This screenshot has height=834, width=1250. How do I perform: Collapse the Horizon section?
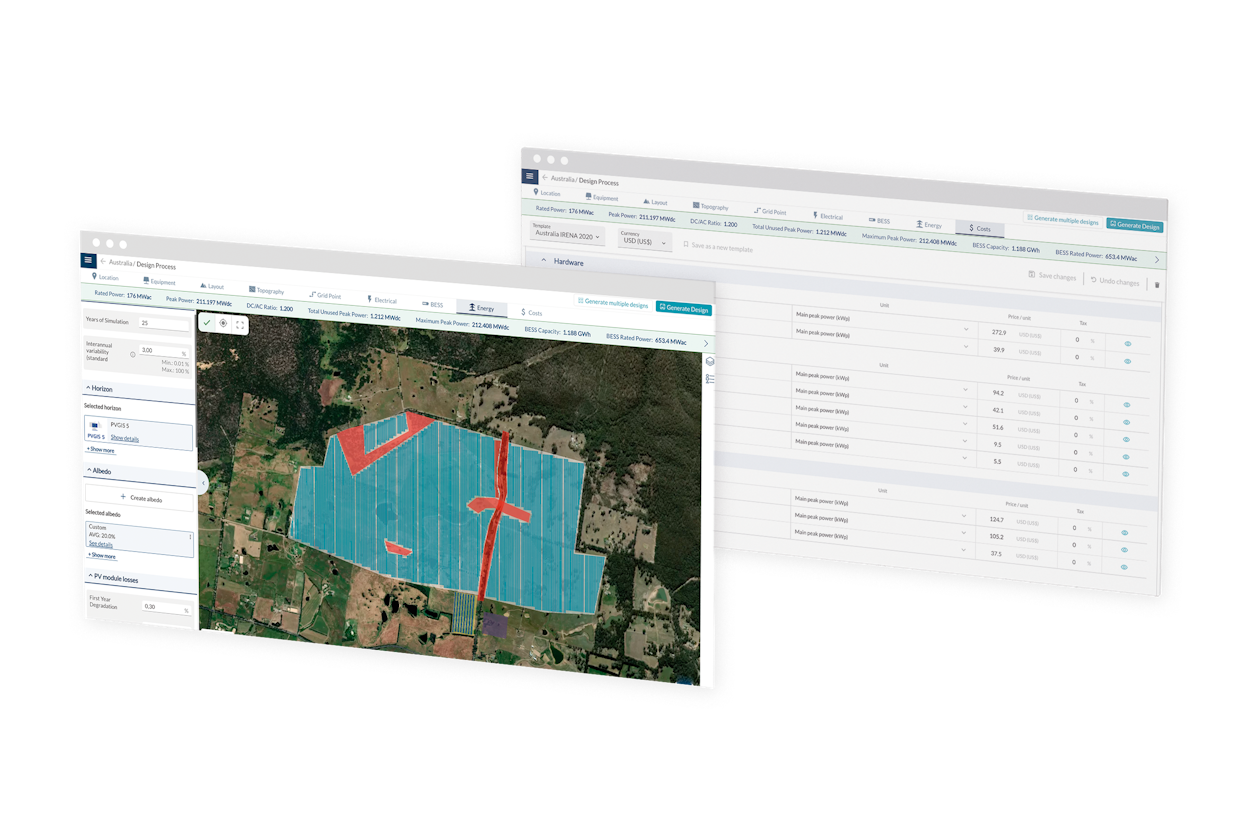(x=88, y=388)
